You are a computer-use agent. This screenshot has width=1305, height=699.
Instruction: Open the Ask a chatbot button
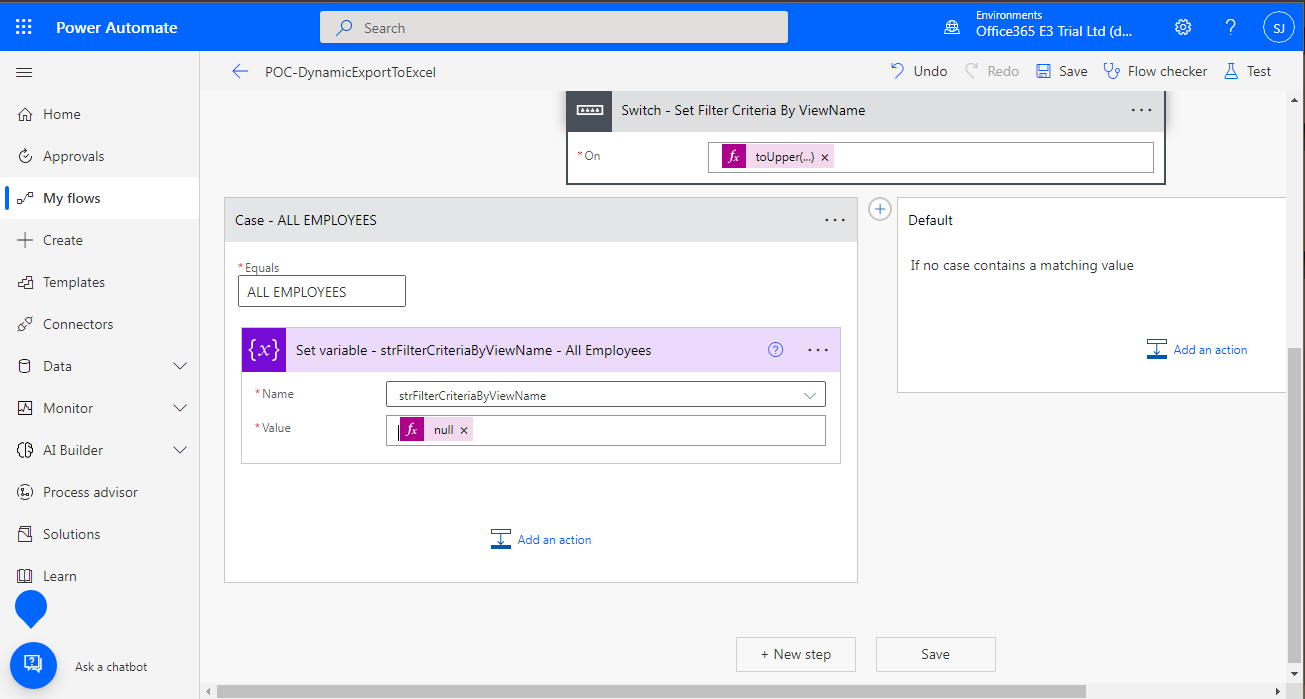[x=33, y=665]
